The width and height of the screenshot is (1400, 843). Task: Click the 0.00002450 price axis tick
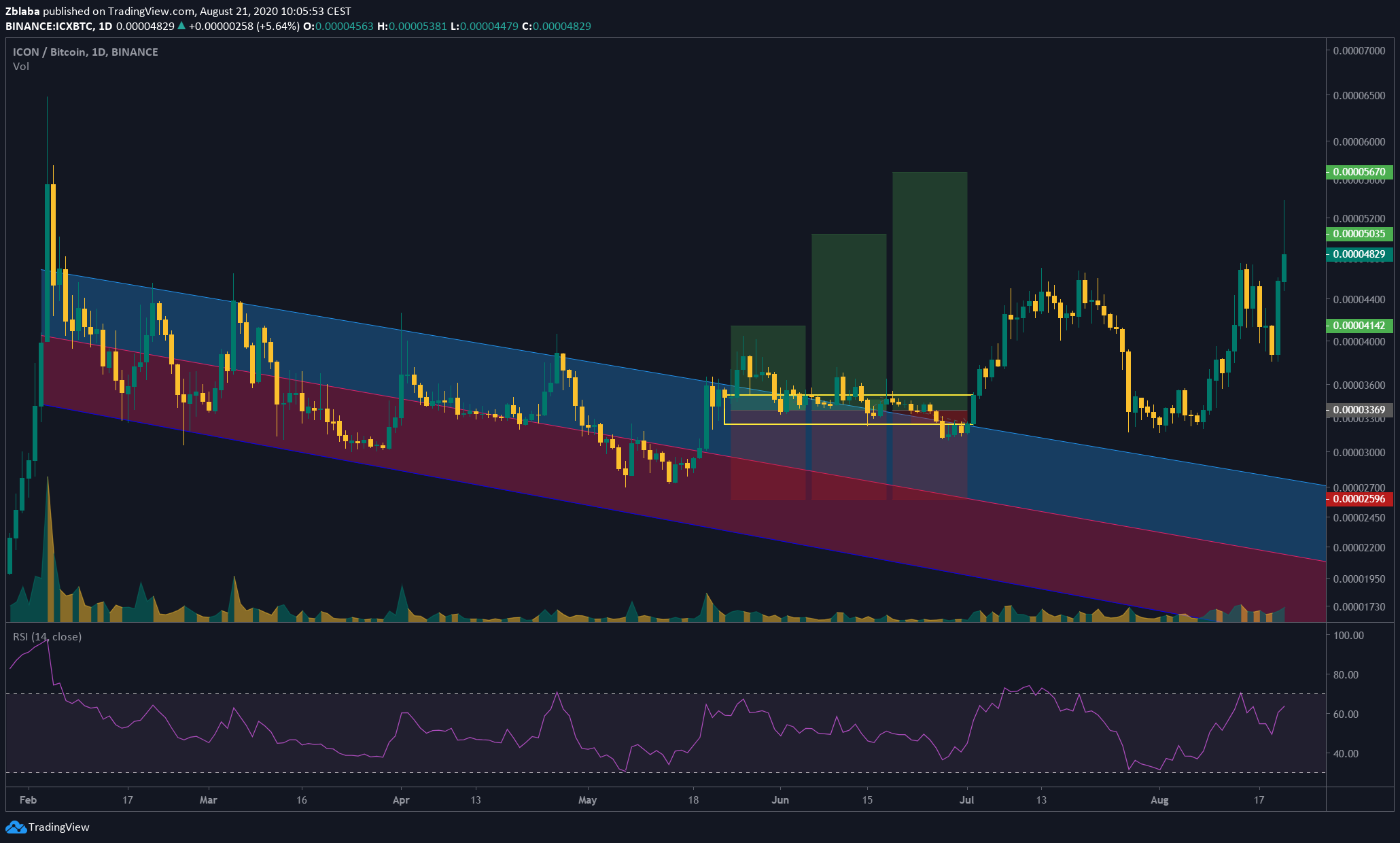1359,518
